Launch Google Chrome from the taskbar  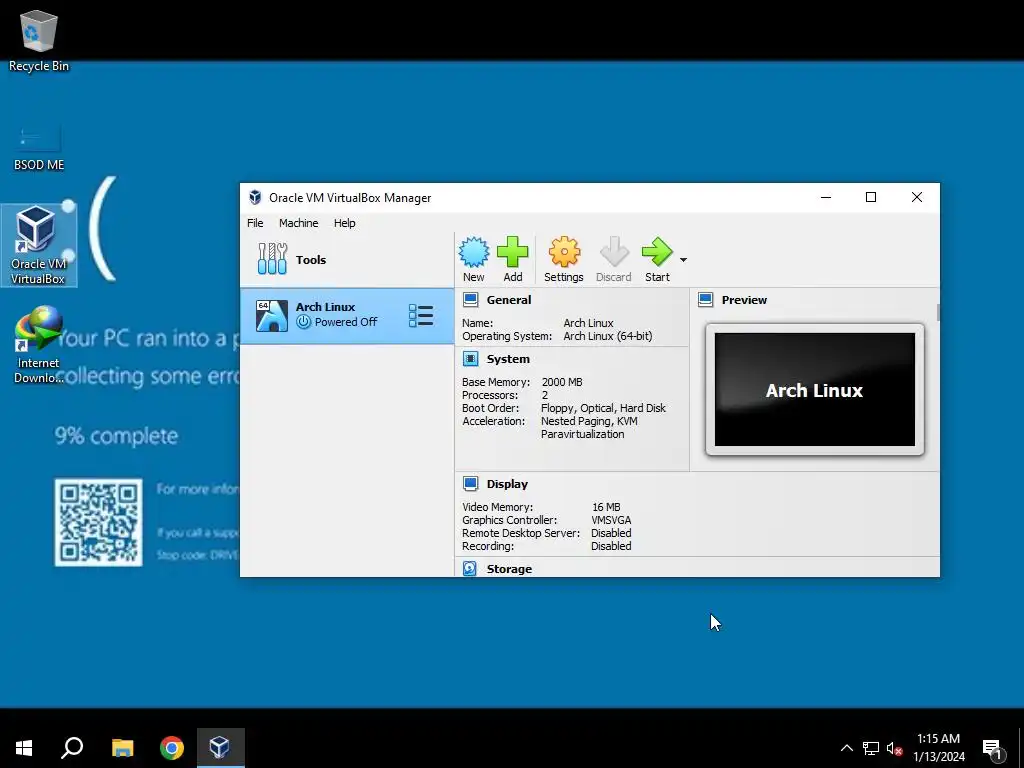[x=172, y=748]
